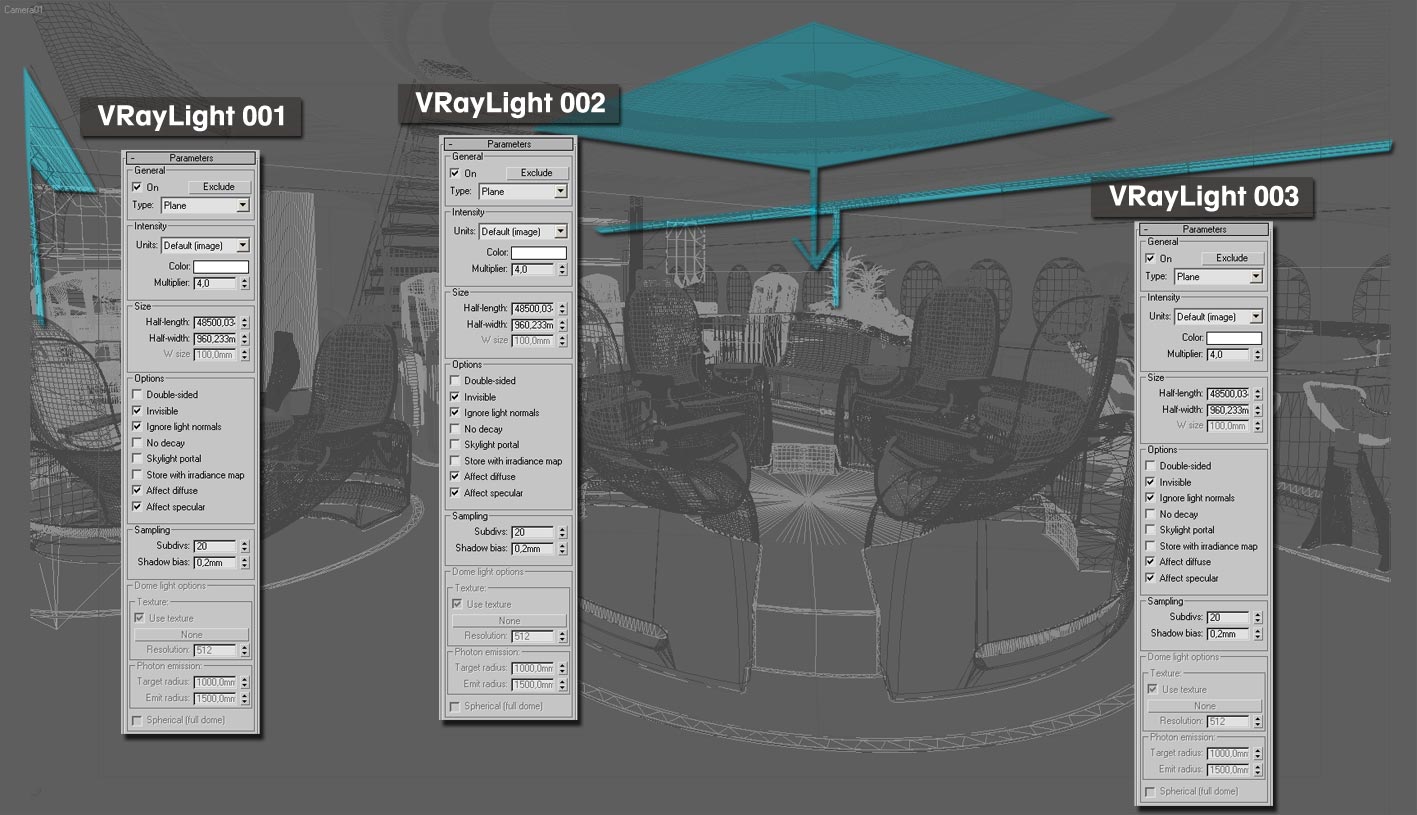Click Multiplier field in VRayLight 003 panel

1229,354
